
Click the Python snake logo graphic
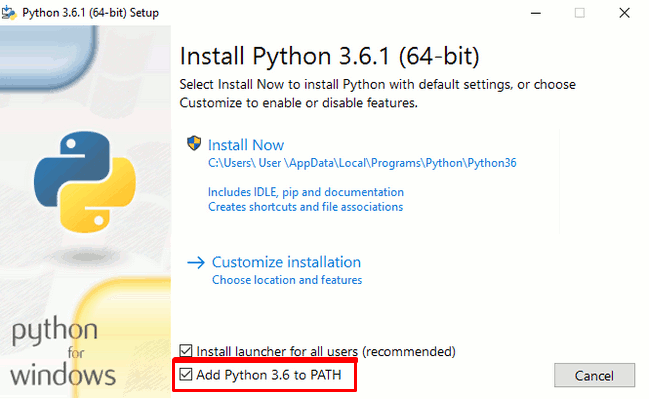pos(85,182)
